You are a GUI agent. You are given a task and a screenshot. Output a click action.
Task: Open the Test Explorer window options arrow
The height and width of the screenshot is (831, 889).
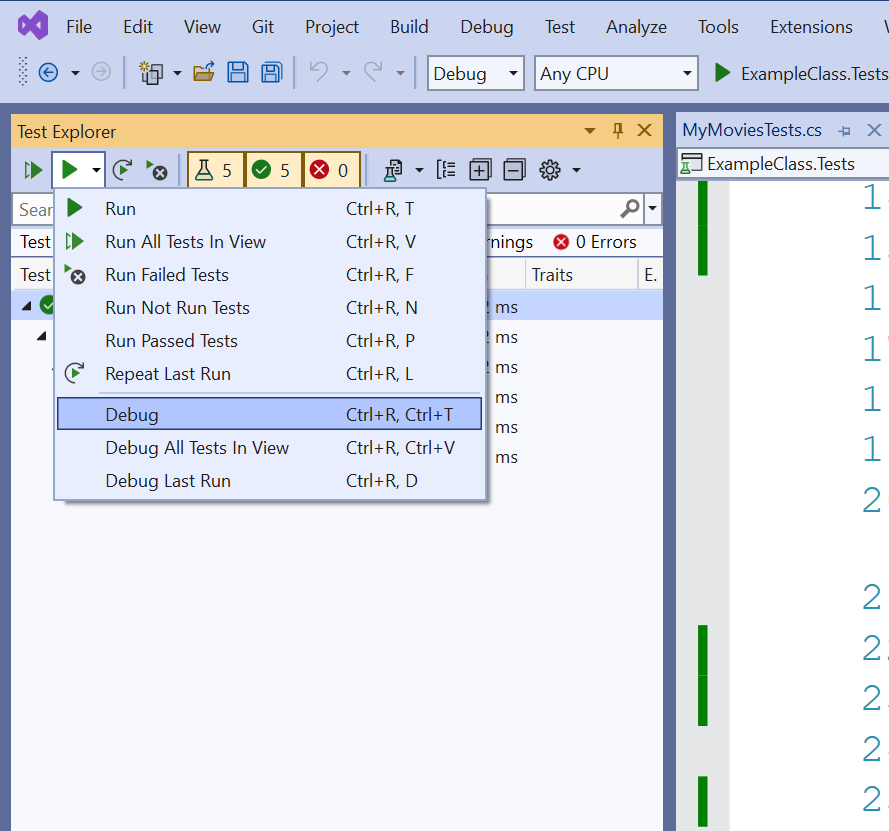pos(590,131)
